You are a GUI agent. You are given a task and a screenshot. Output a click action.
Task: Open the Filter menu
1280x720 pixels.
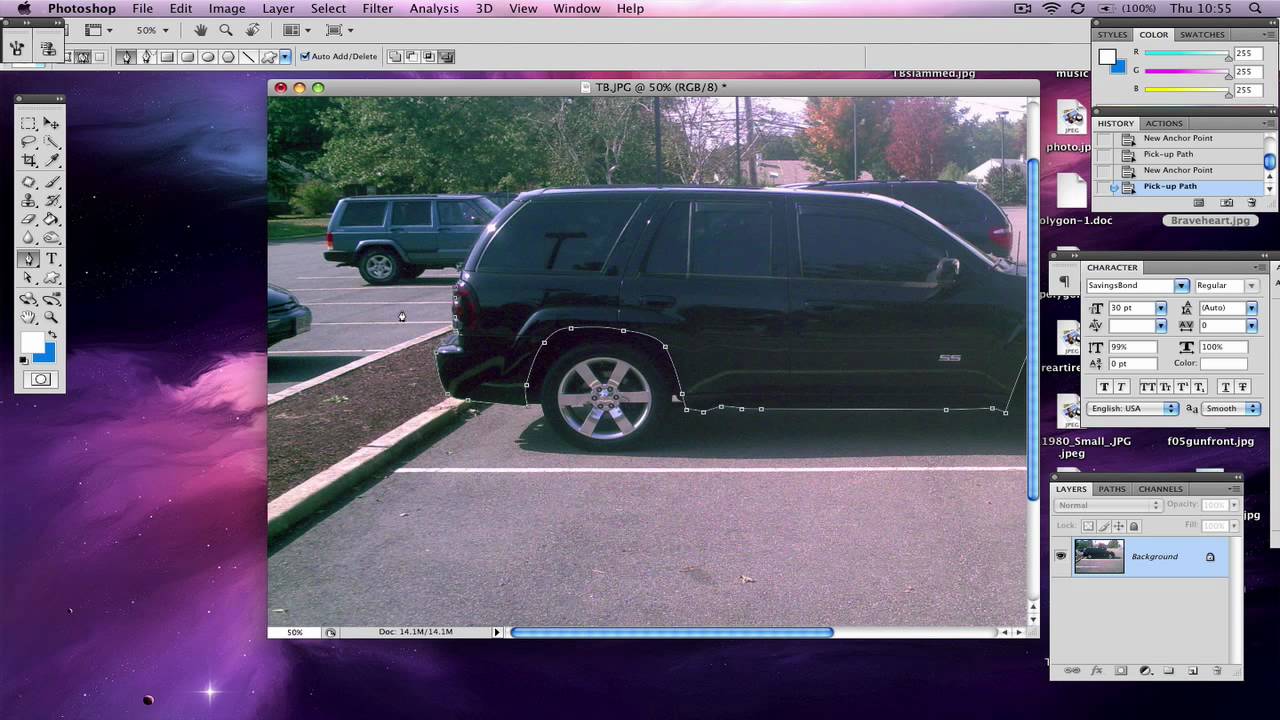coord(377,9)
